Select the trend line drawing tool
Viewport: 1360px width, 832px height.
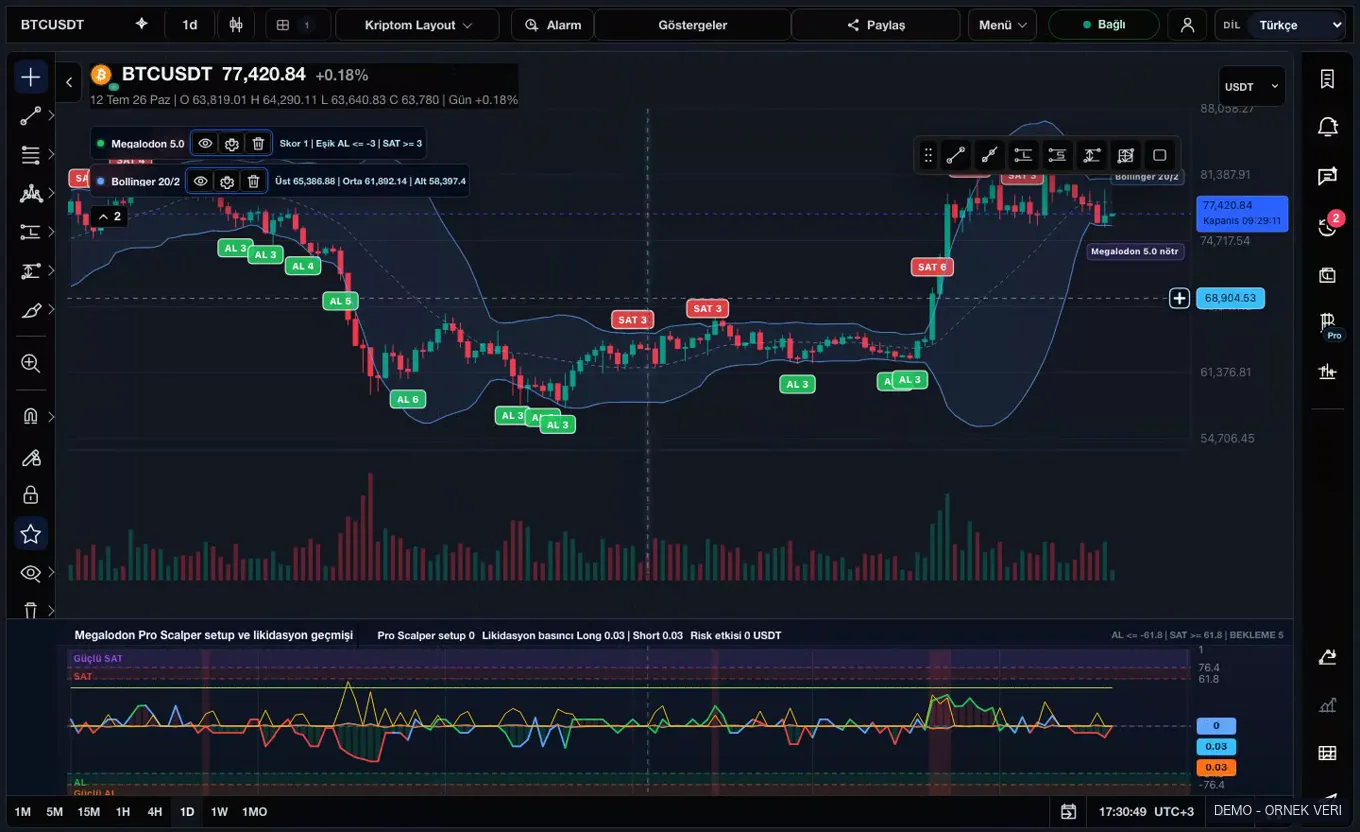(31, 116)
